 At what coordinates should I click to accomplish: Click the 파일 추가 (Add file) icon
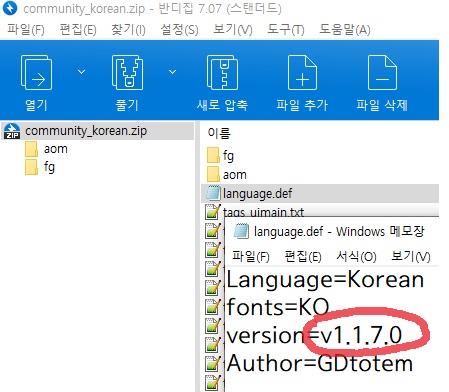[x=302, y=73]
